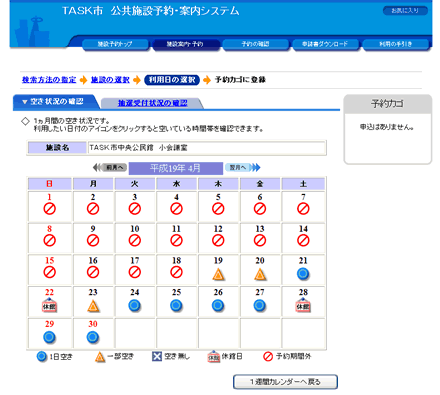440x395 pixels.
Task: Select the 空き状況の確認 tab
Action: [x=55, y=102]
